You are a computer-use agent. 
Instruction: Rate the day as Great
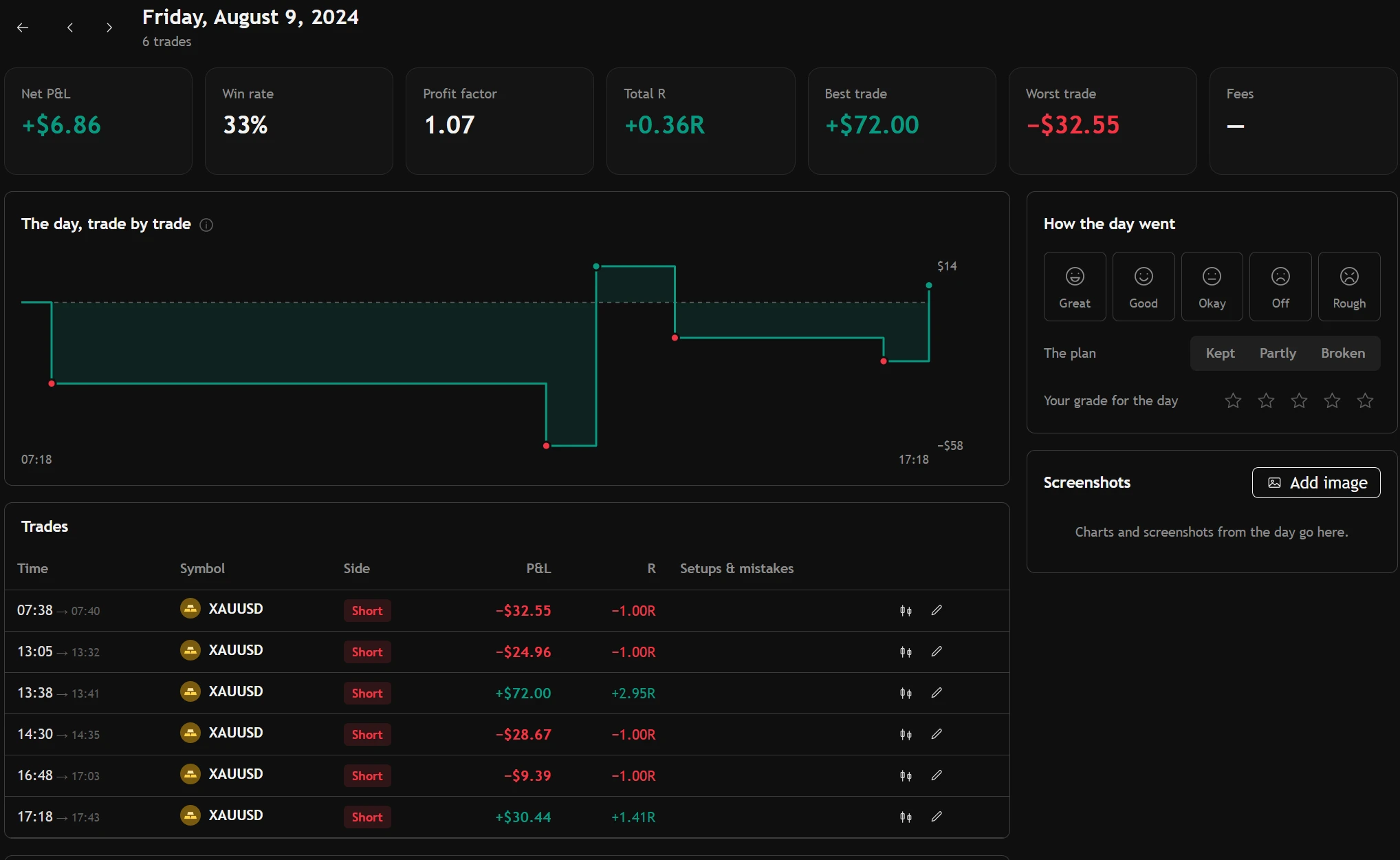pyautogui.click(x=1075, y=286)
